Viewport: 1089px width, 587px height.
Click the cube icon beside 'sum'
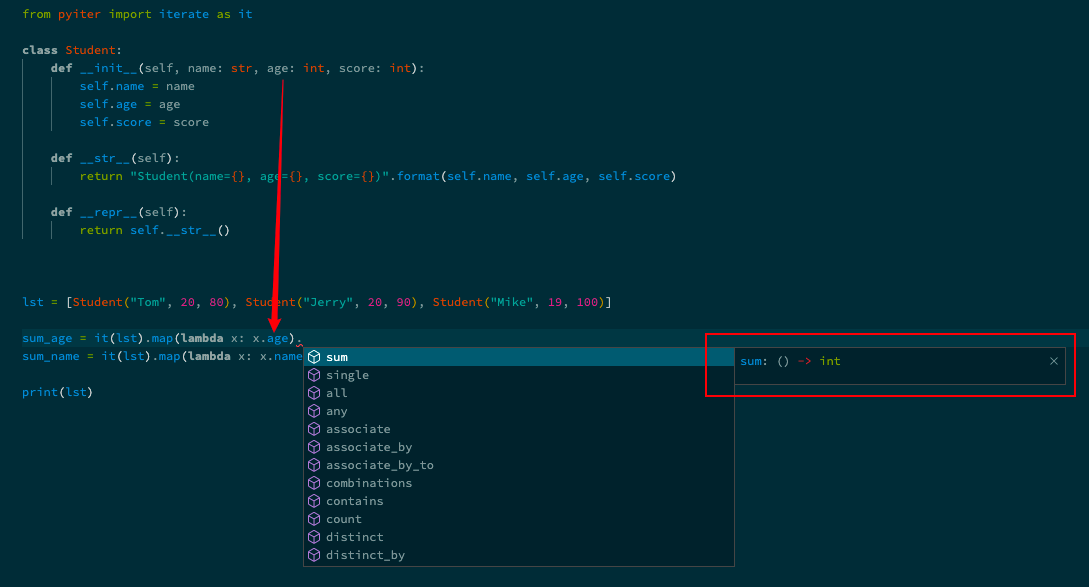click(315, 357)
